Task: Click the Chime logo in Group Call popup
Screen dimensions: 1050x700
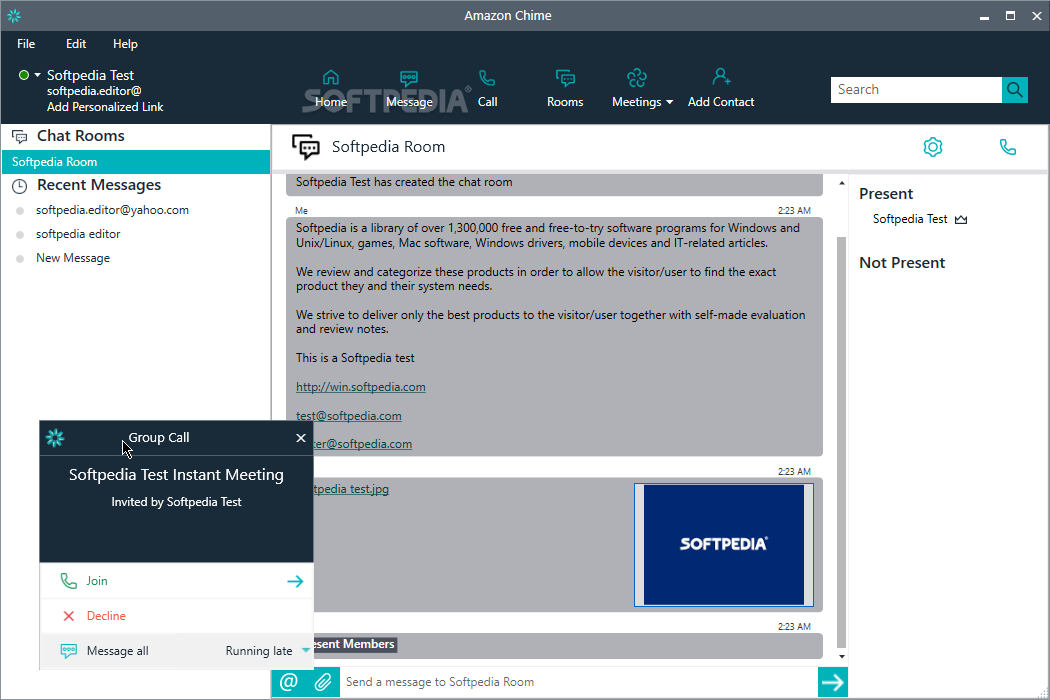Action: tap(55, 438)
